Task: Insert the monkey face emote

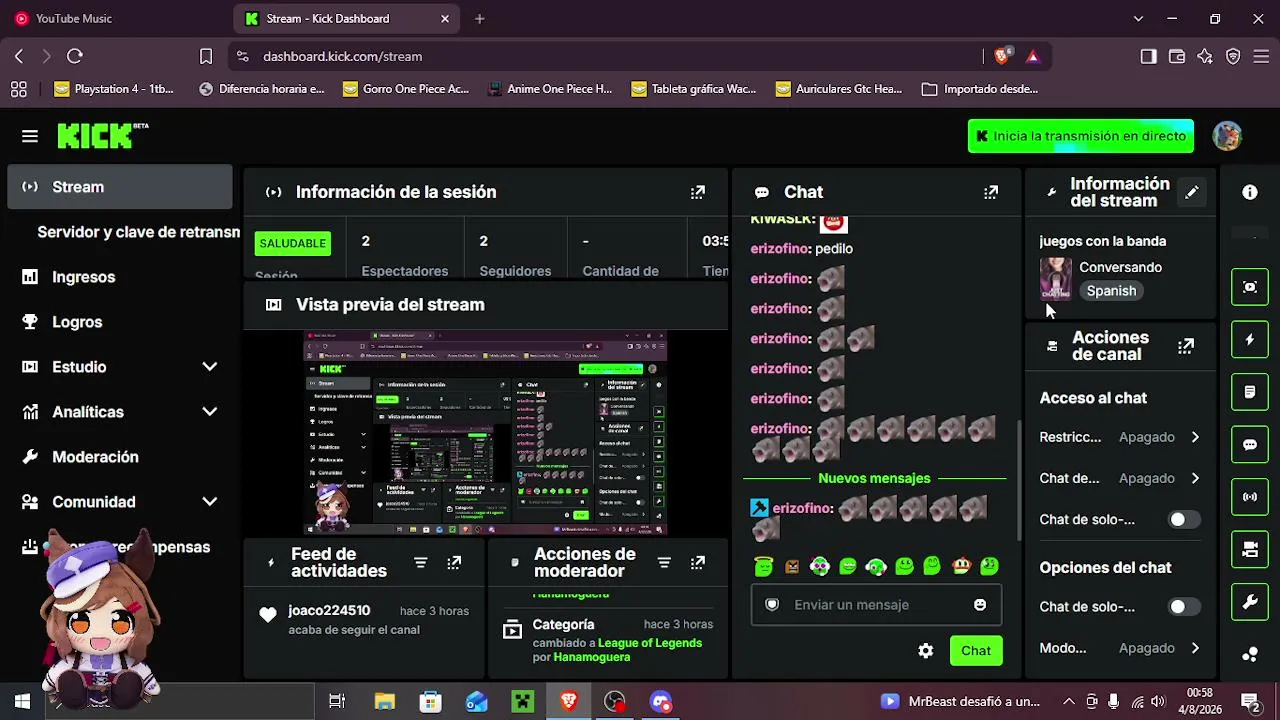Action: click(961, 567)
